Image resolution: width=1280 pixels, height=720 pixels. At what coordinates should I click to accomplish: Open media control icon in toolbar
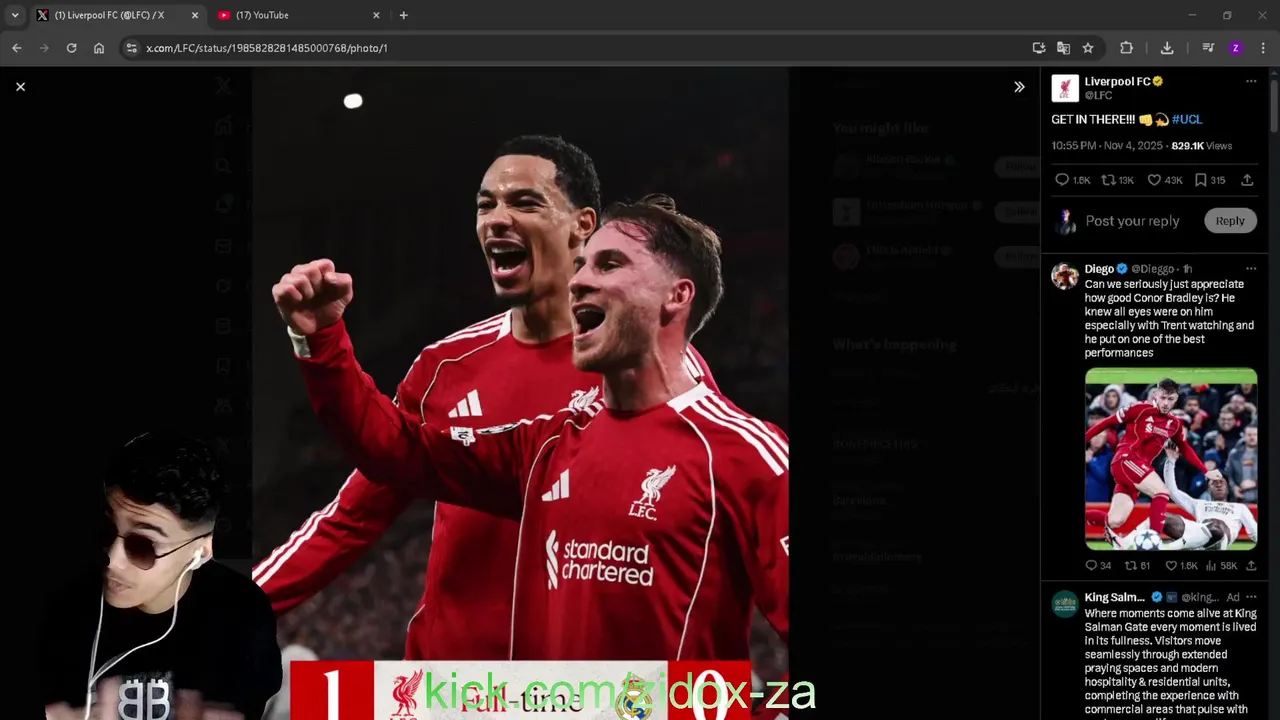coord(1208,48)
